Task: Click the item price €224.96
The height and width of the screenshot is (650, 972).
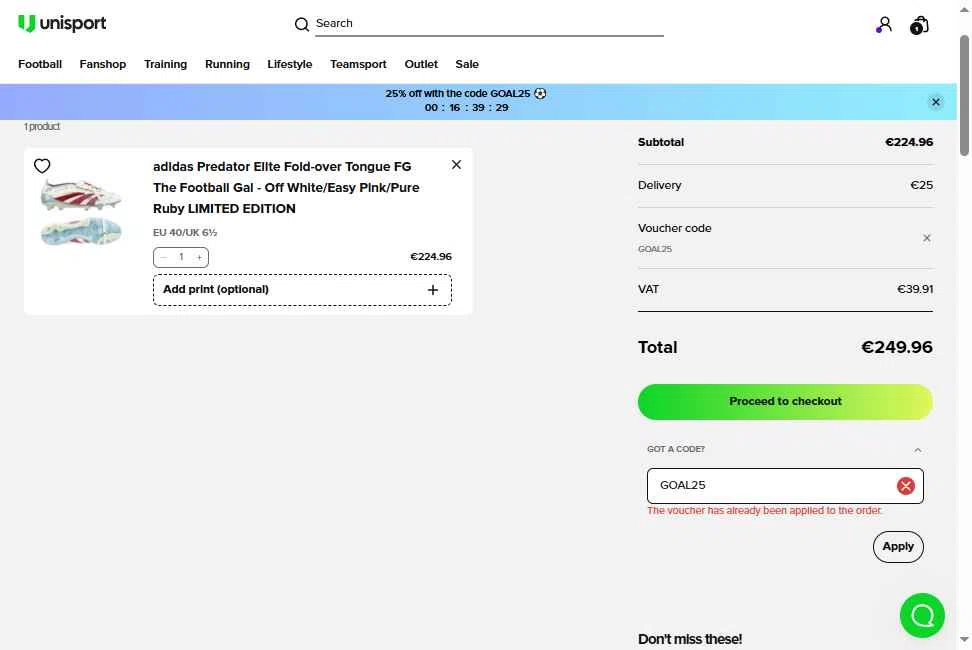Action: 431,257
